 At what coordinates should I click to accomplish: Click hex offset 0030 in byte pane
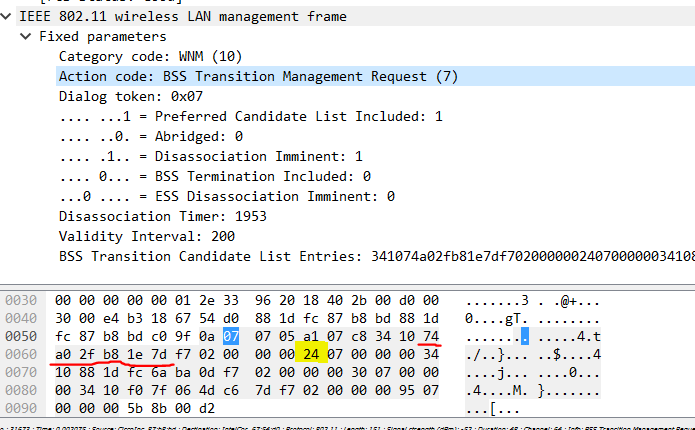coord(23,300)
